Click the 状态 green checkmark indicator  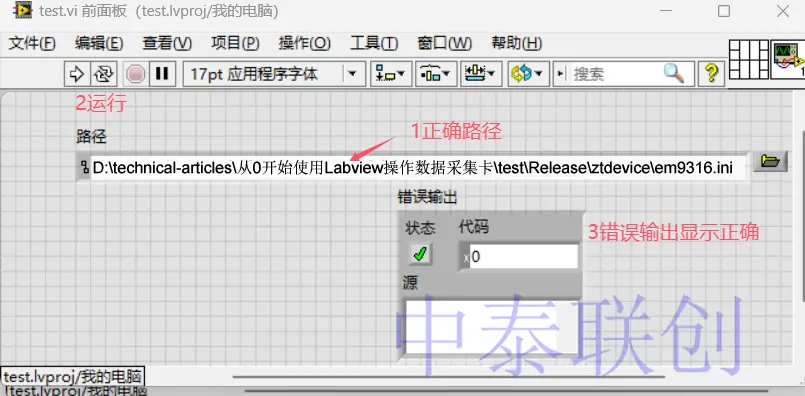click(420, 254)
